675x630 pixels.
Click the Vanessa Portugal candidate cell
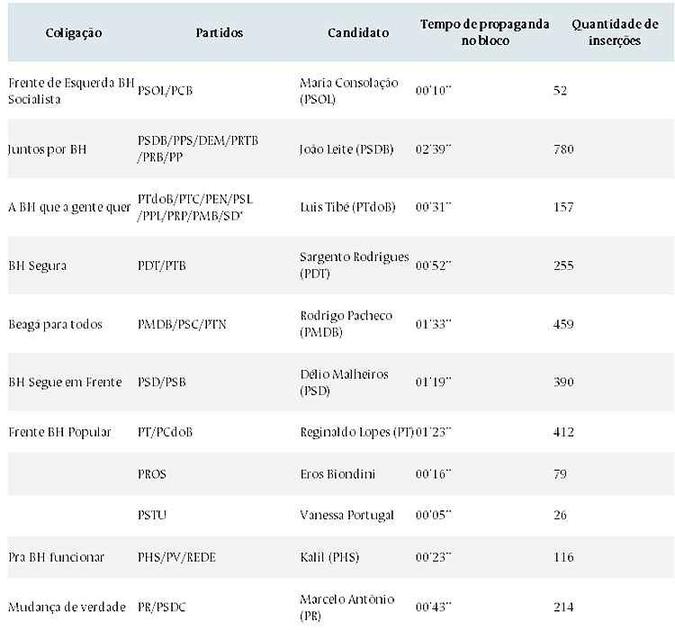pos(347,515)
